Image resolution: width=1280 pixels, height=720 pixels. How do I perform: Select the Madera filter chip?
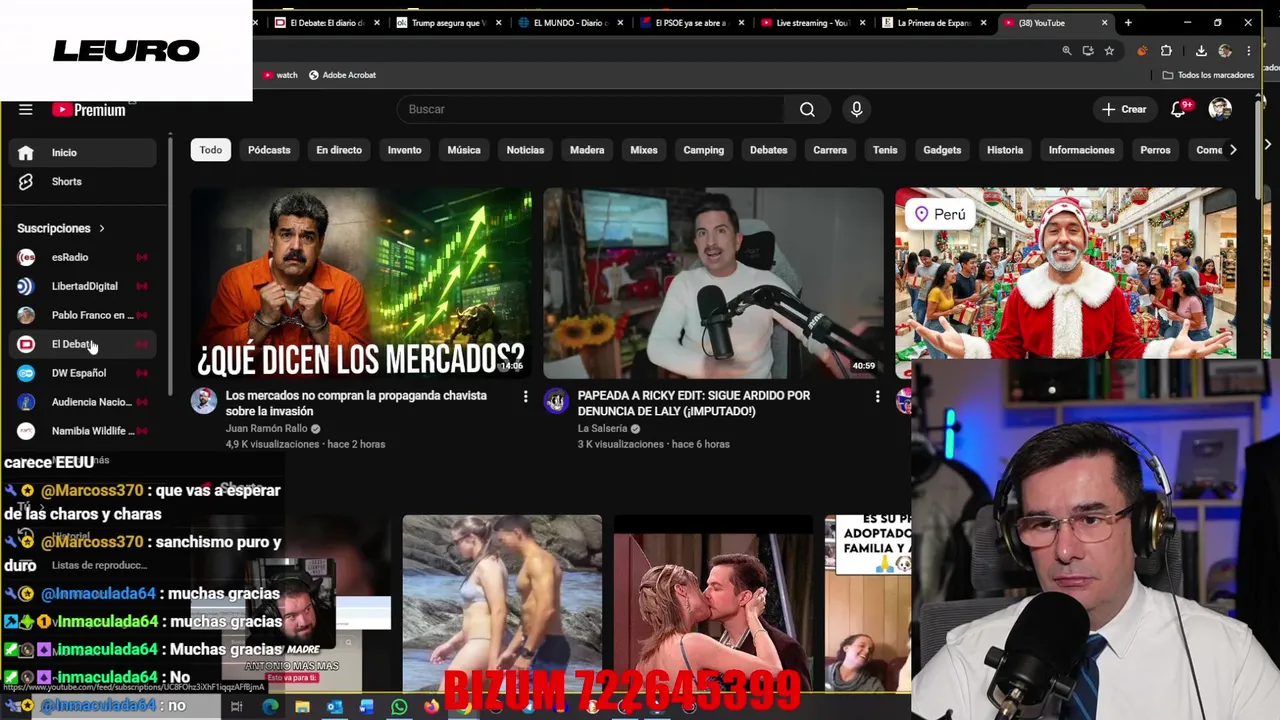point(587,150)
